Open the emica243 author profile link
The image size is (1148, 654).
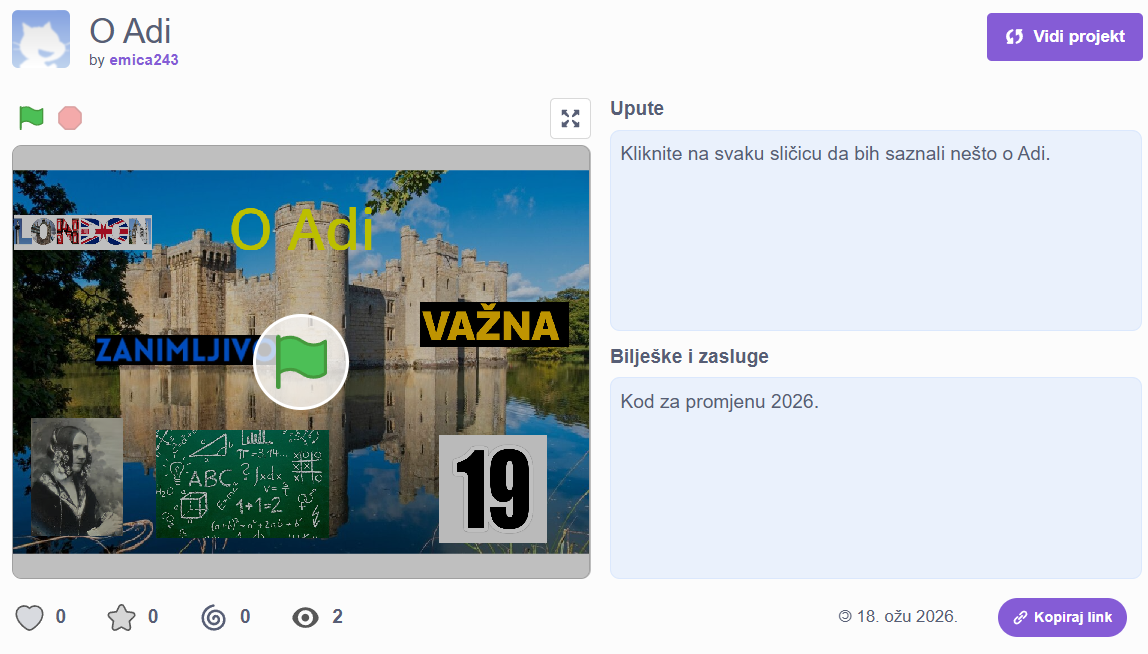tap(144, 60)
